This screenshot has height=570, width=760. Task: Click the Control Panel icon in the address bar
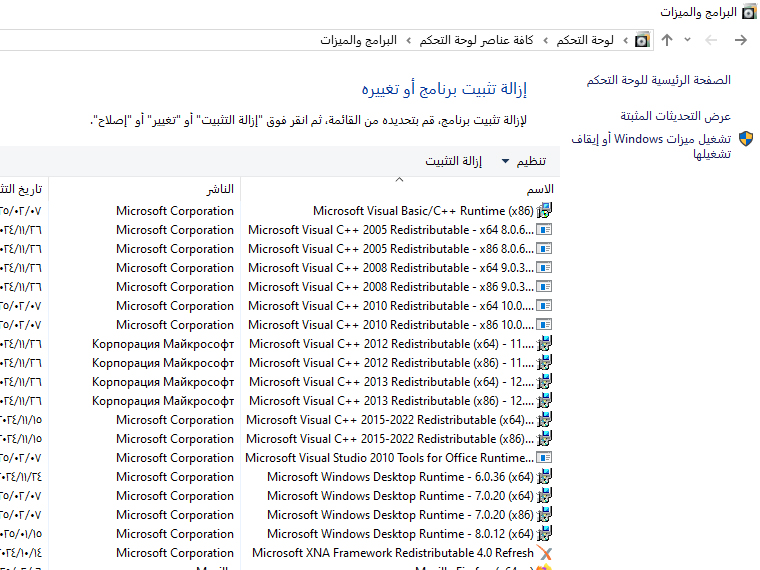[642, 40]
